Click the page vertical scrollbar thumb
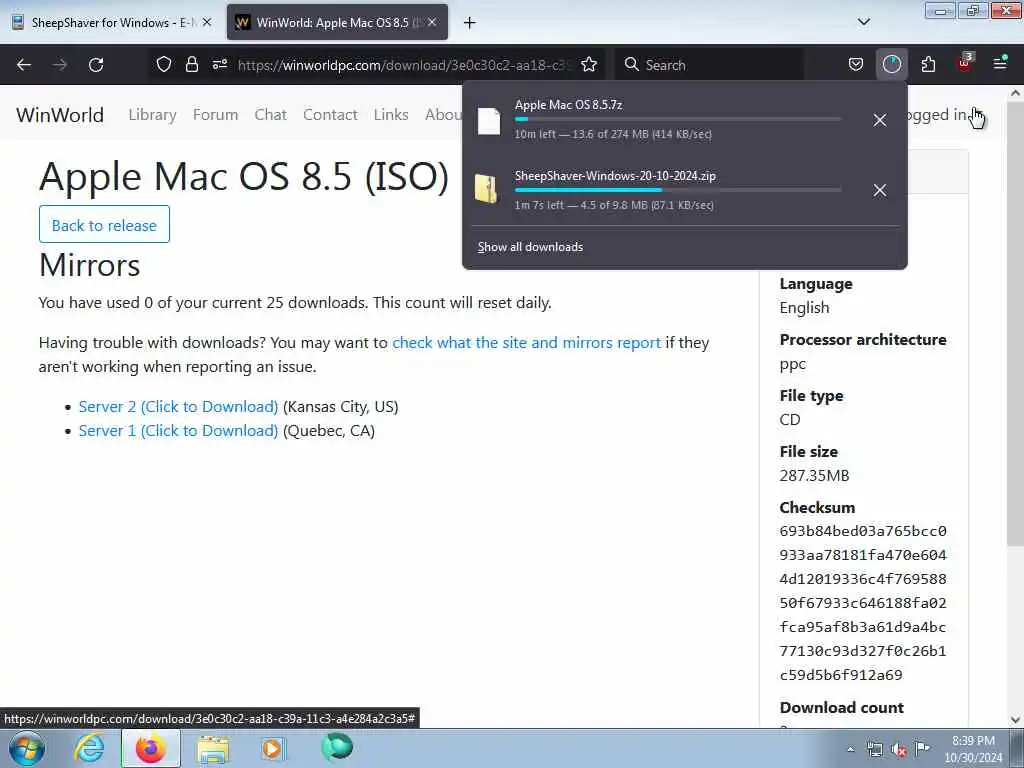This screenshot has width=1024, height=768. 1015,323
